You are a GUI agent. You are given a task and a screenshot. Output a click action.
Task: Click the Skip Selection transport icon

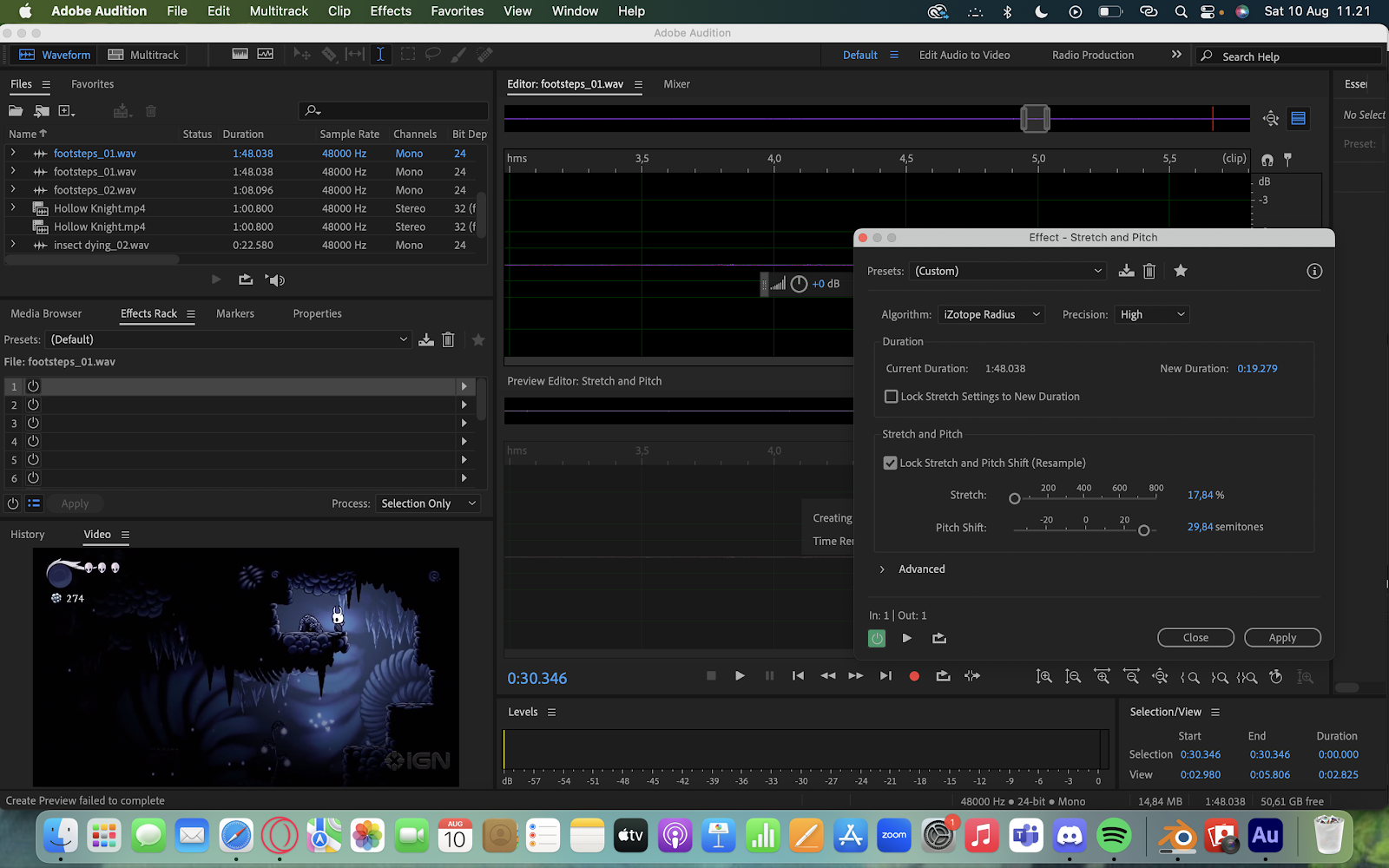pos(972,676)
